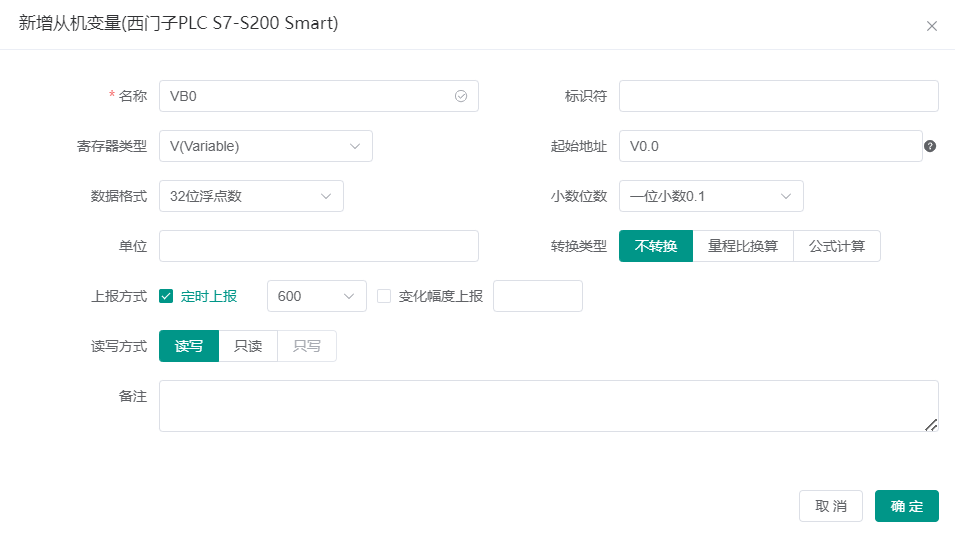
Task: Click the empty 单位 input field
Action: point(319,246)
